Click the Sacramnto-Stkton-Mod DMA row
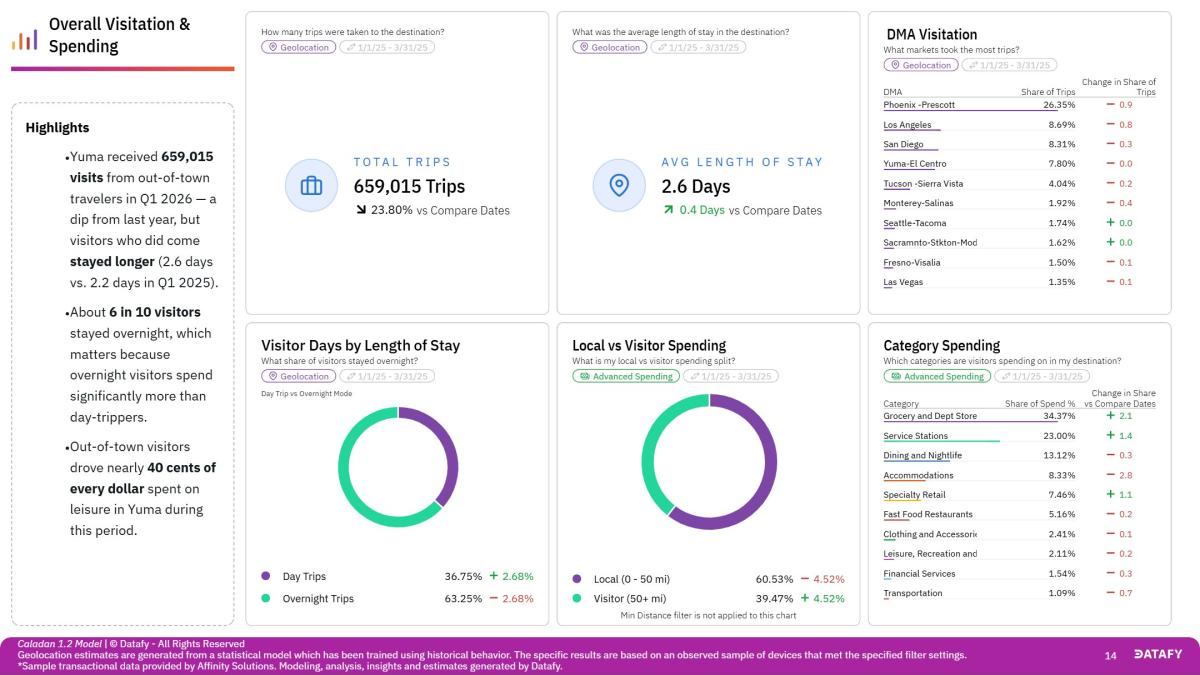This screenshot has height=675, width=1200. click(x=1020, y=243)
